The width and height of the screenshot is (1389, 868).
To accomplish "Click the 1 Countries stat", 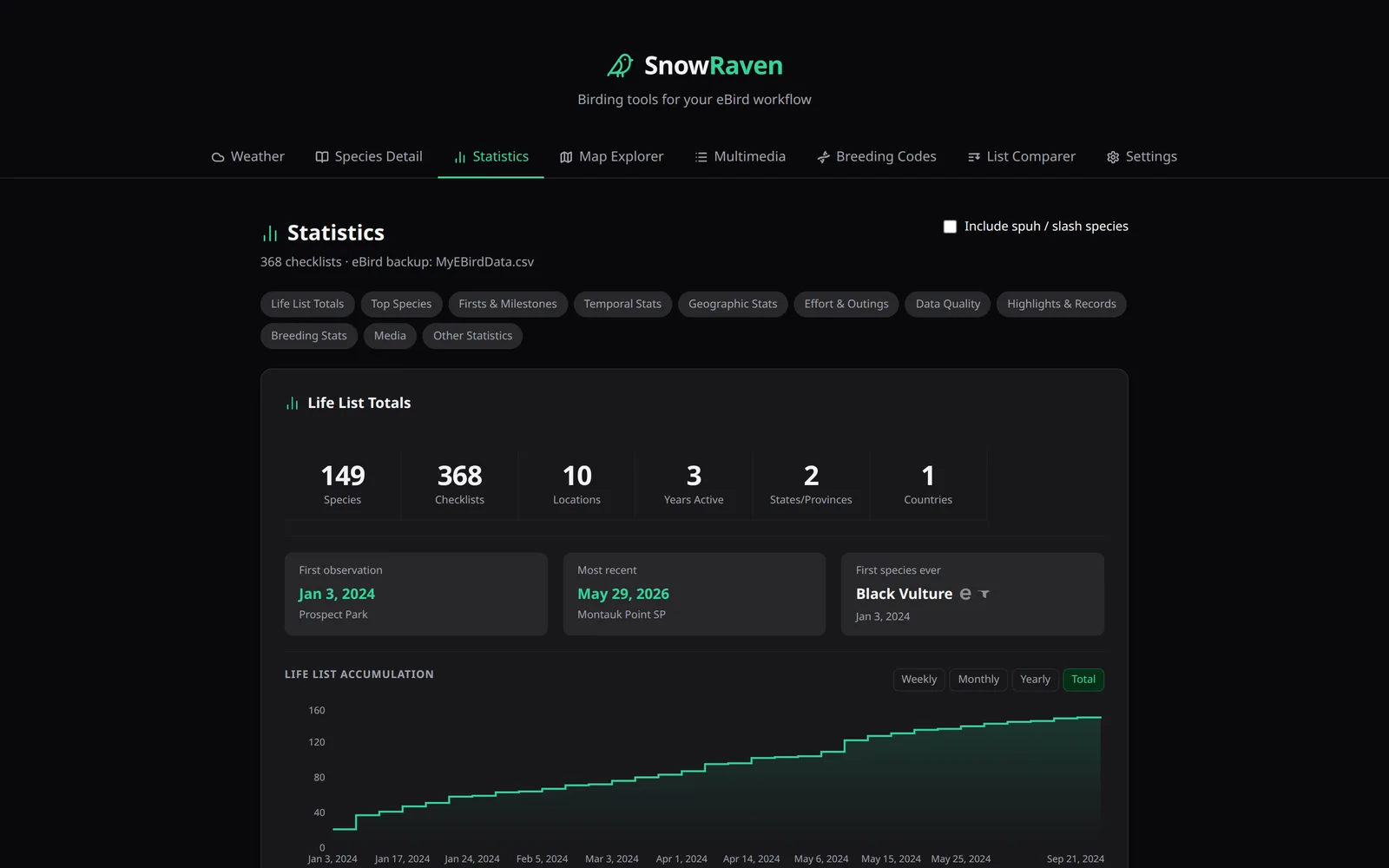I will [928, 484].
